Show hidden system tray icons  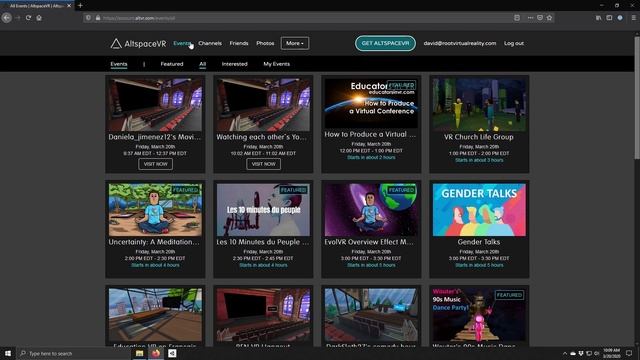[x=565, y=353]
